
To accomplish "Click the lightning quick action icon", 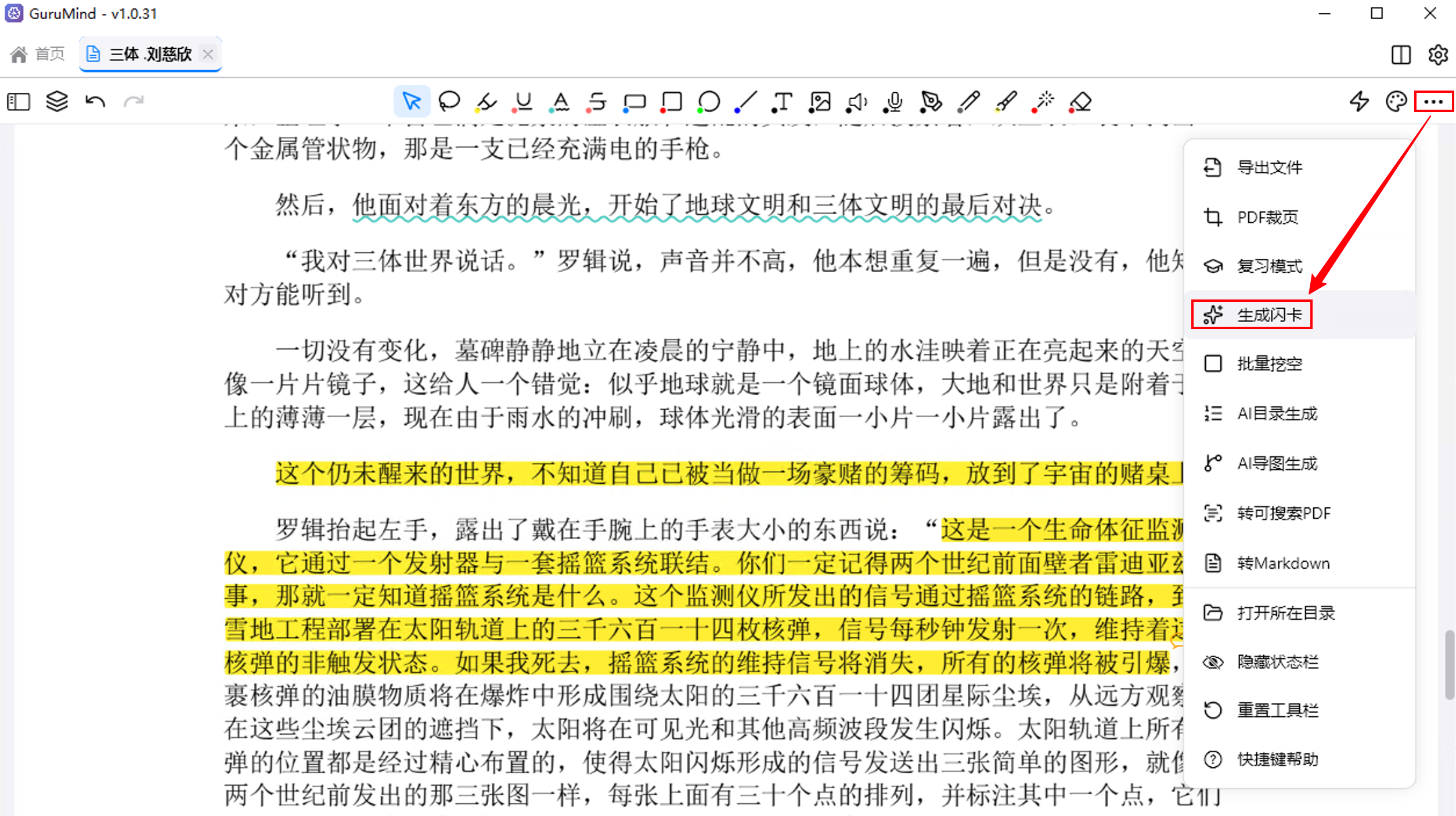I will (x=1359, y=102).
